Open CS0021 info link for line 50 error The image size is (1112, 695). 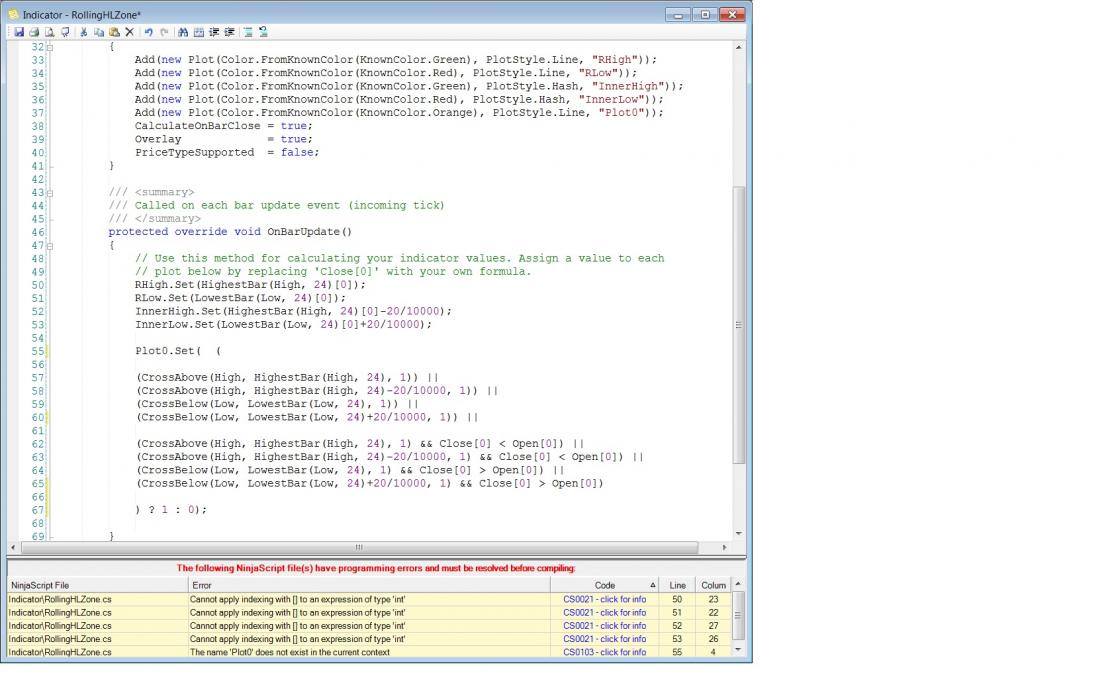pyautogui.click(x=604, y=599)
